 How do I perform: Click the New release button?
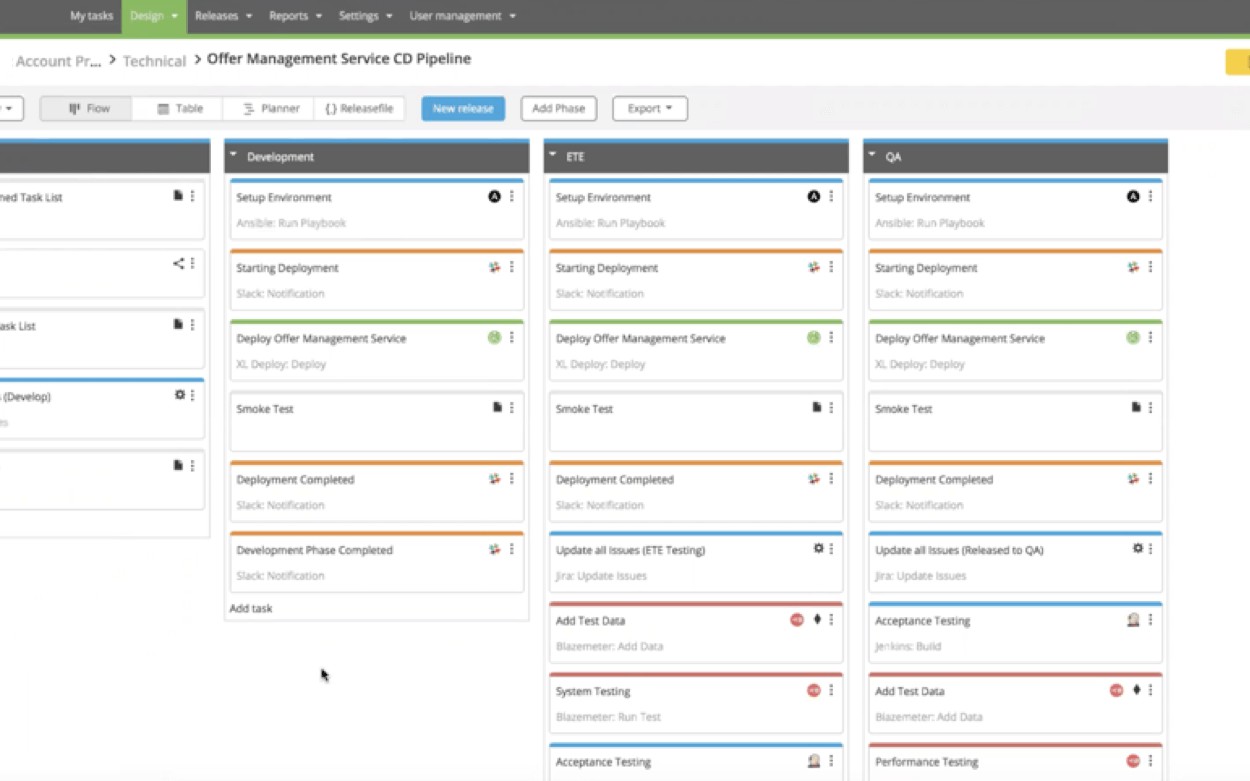pos(463,108)
